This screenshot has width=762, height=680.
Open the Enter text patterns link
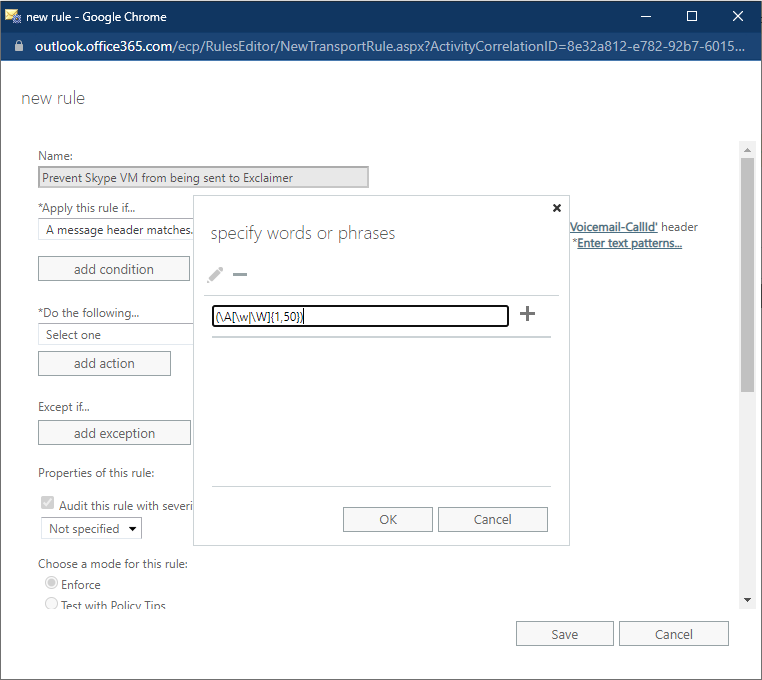629,243
